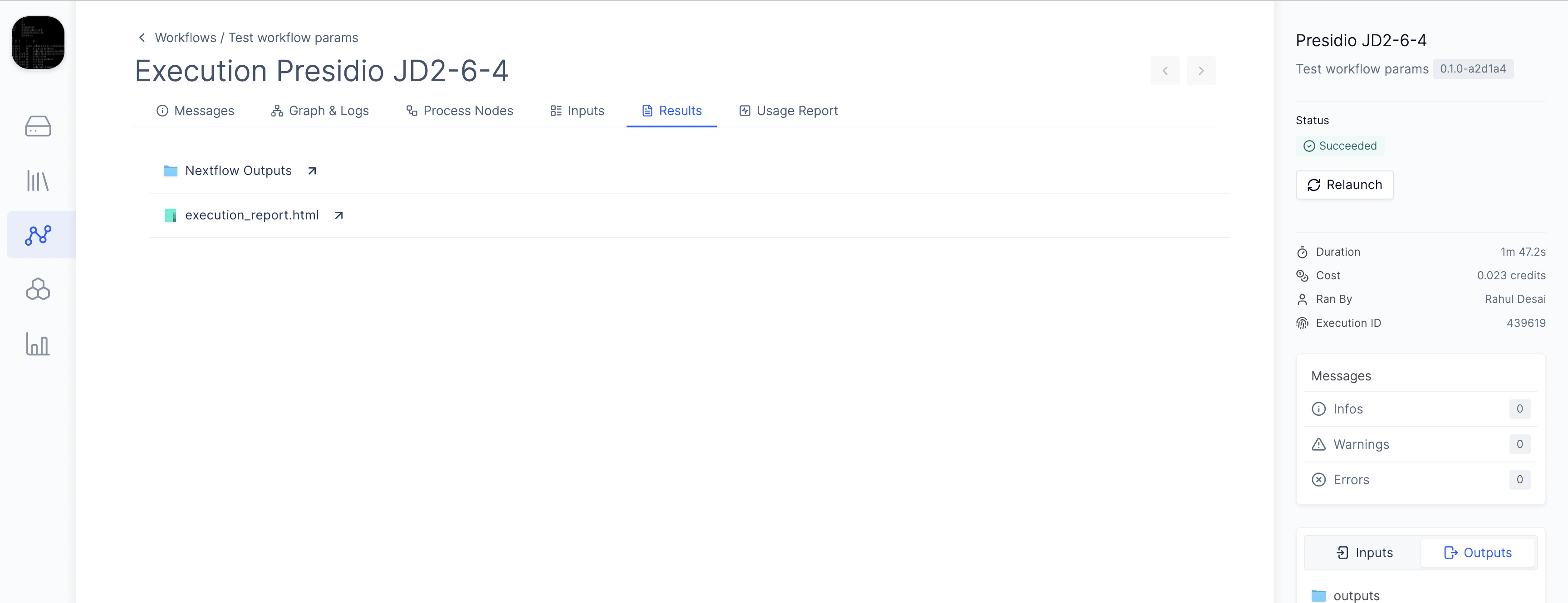
Task: Select the 439619 execution ID value
Action: [x=1526, y=323]
